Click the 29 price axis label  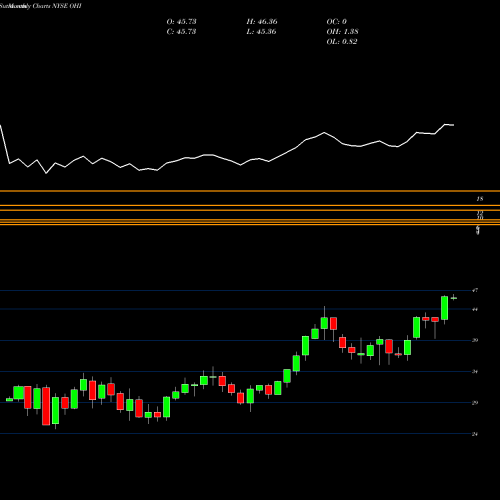click(x=475, y=403)
